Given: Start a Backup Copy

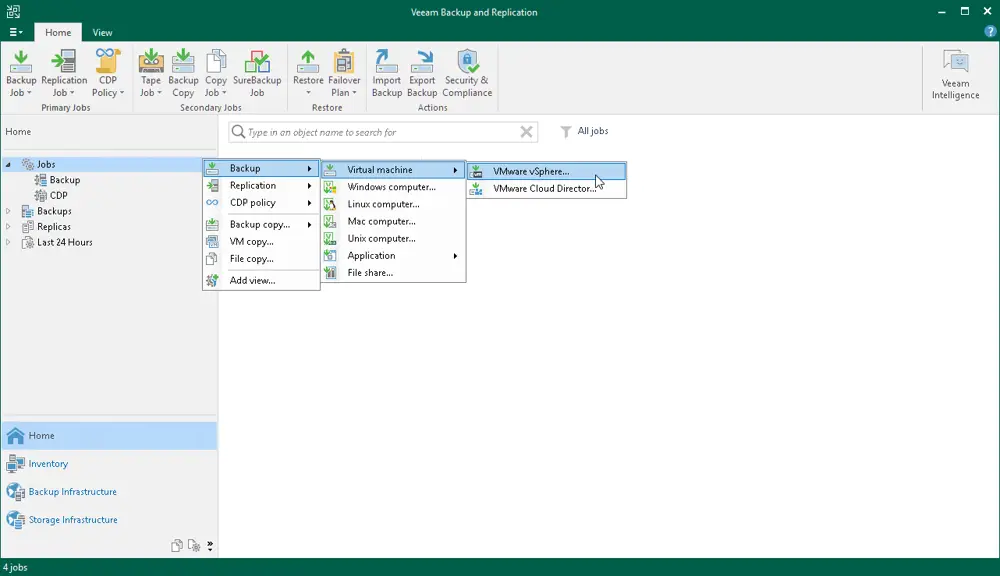Looking at the screenshot, I should click(x=183, y=72).
